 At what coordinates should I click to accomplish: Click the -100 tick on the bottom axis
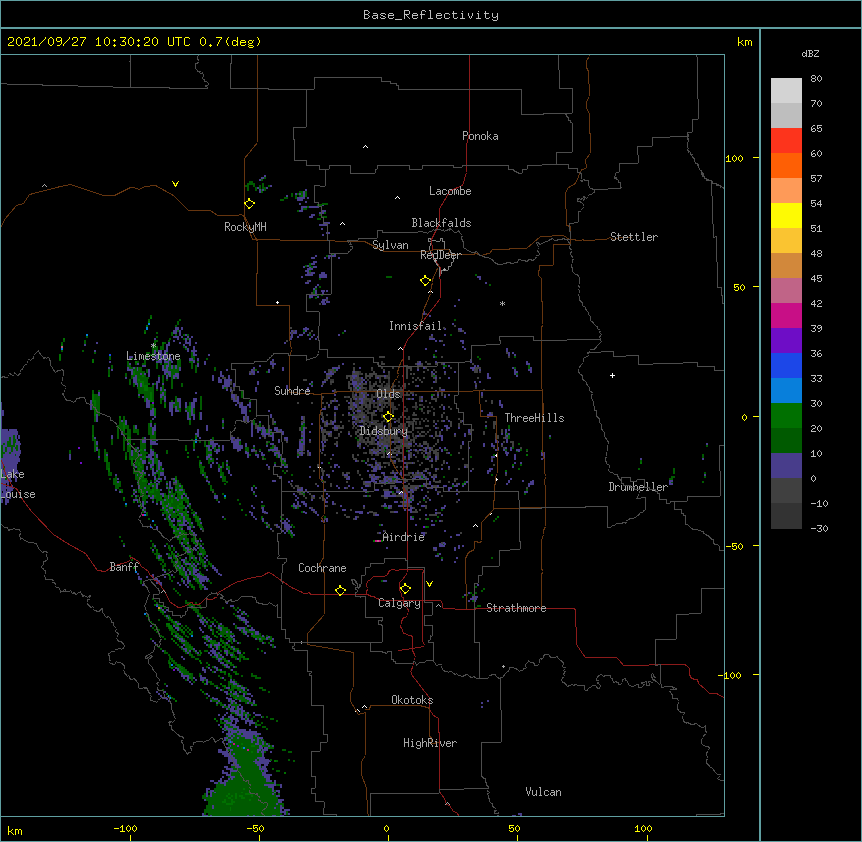click(125, 828)
